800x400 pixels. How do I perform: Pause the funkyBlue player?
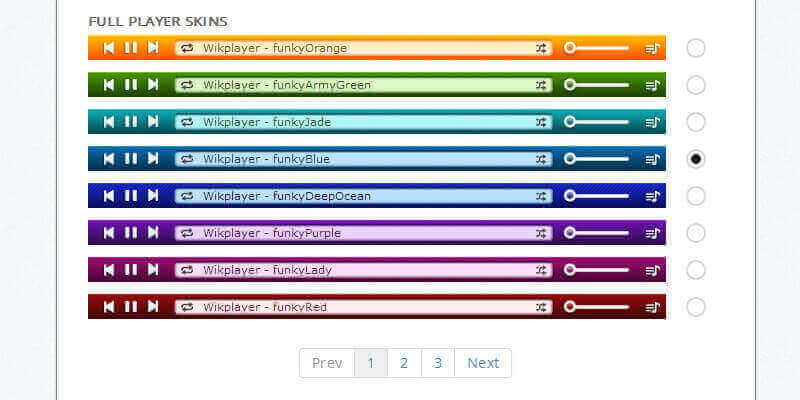click(131, 159)
